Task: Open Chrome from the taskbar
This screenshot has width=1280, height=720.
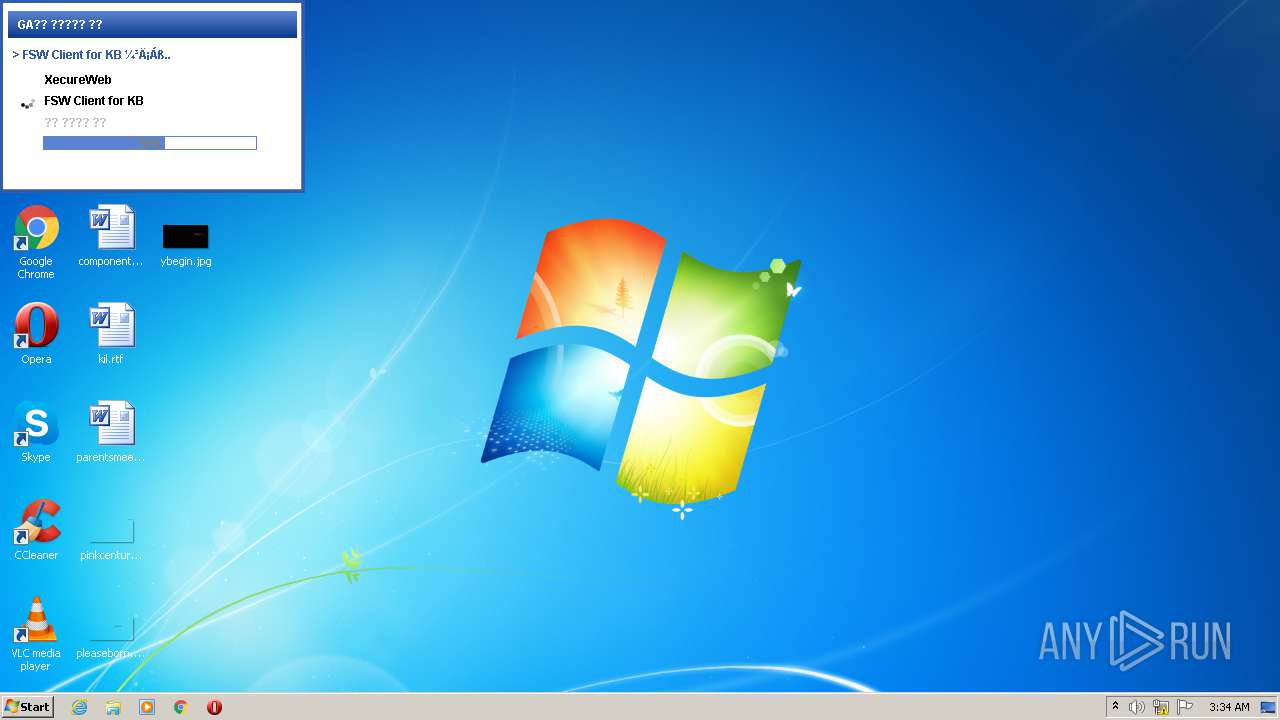Action: pos(181,707)
